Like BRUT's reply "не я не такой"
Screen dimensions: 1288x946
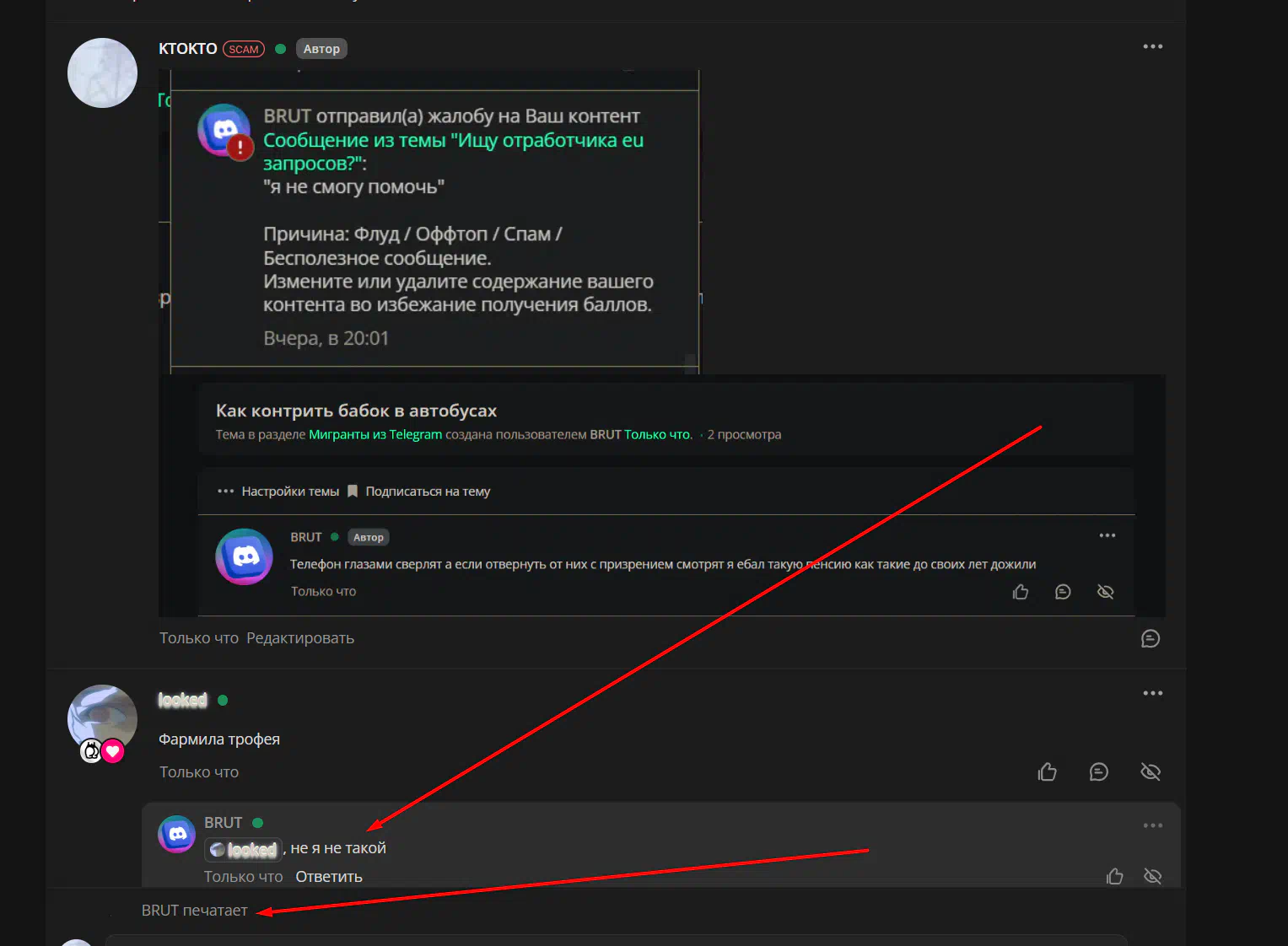pyautogui.click(x=1114, y=877)
